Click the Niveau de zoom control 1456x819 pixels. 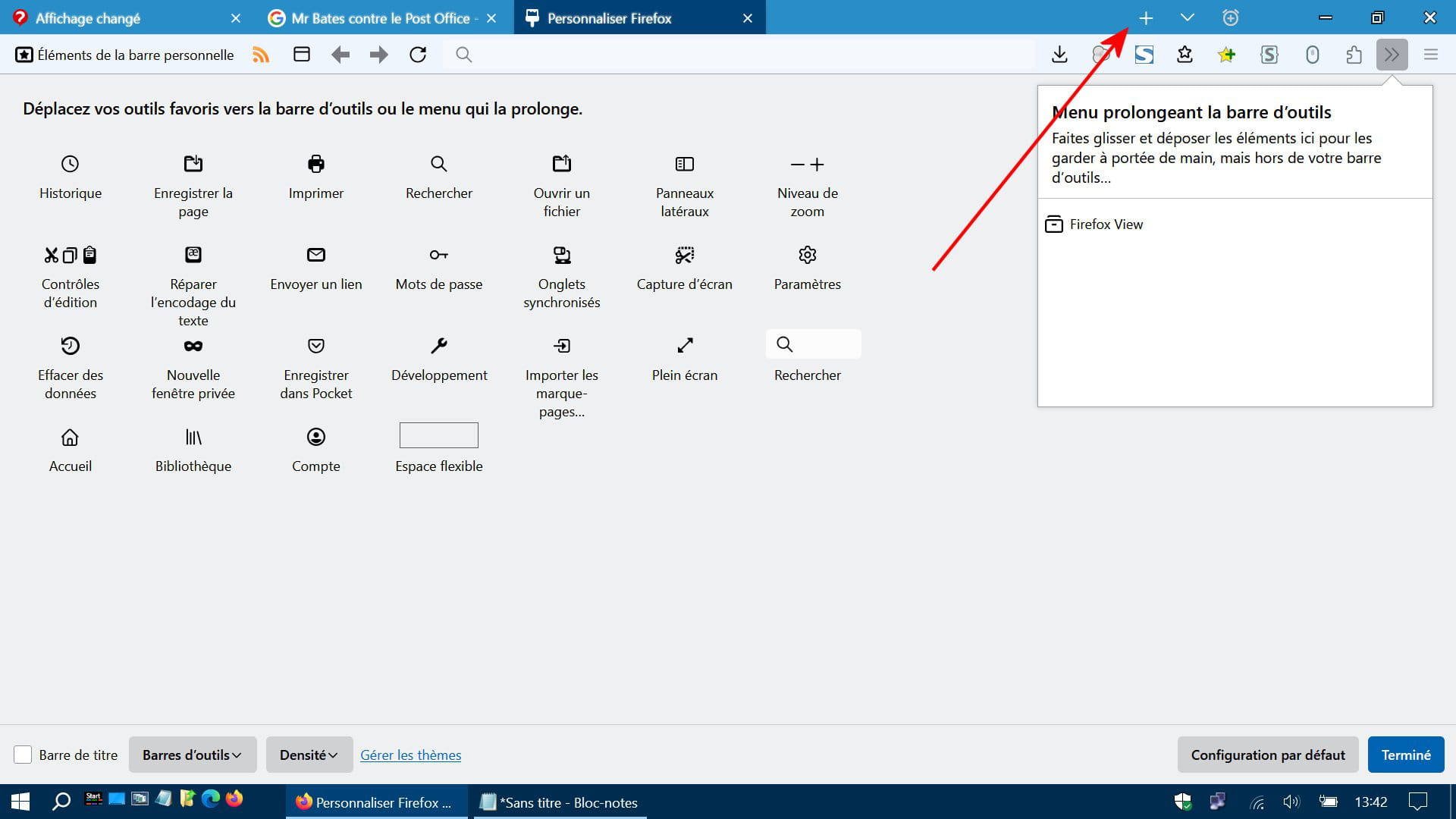tap(808, 165)
